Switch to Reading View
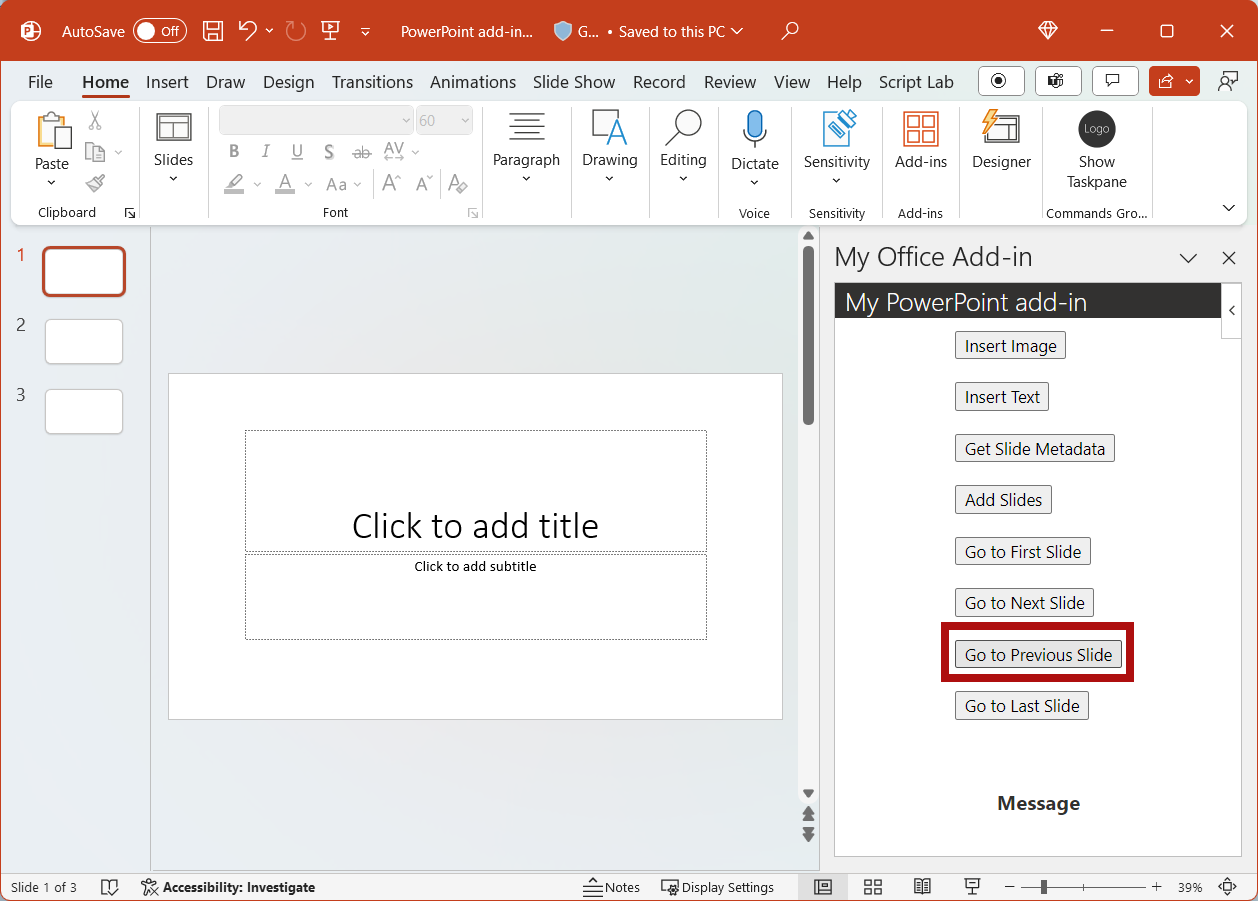1258x901 pixels. pyautogui.click(x=922, y=887)
